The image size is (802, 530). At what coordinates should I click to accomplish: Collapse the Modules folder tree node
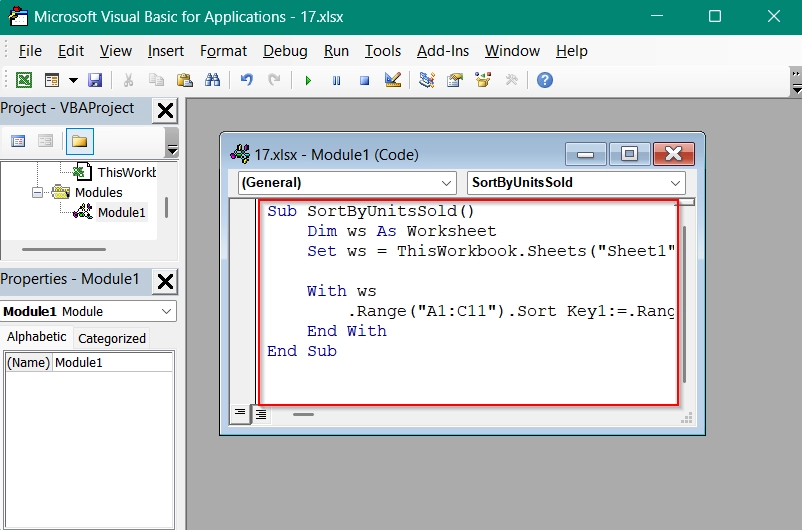click(x=37, y=193)
